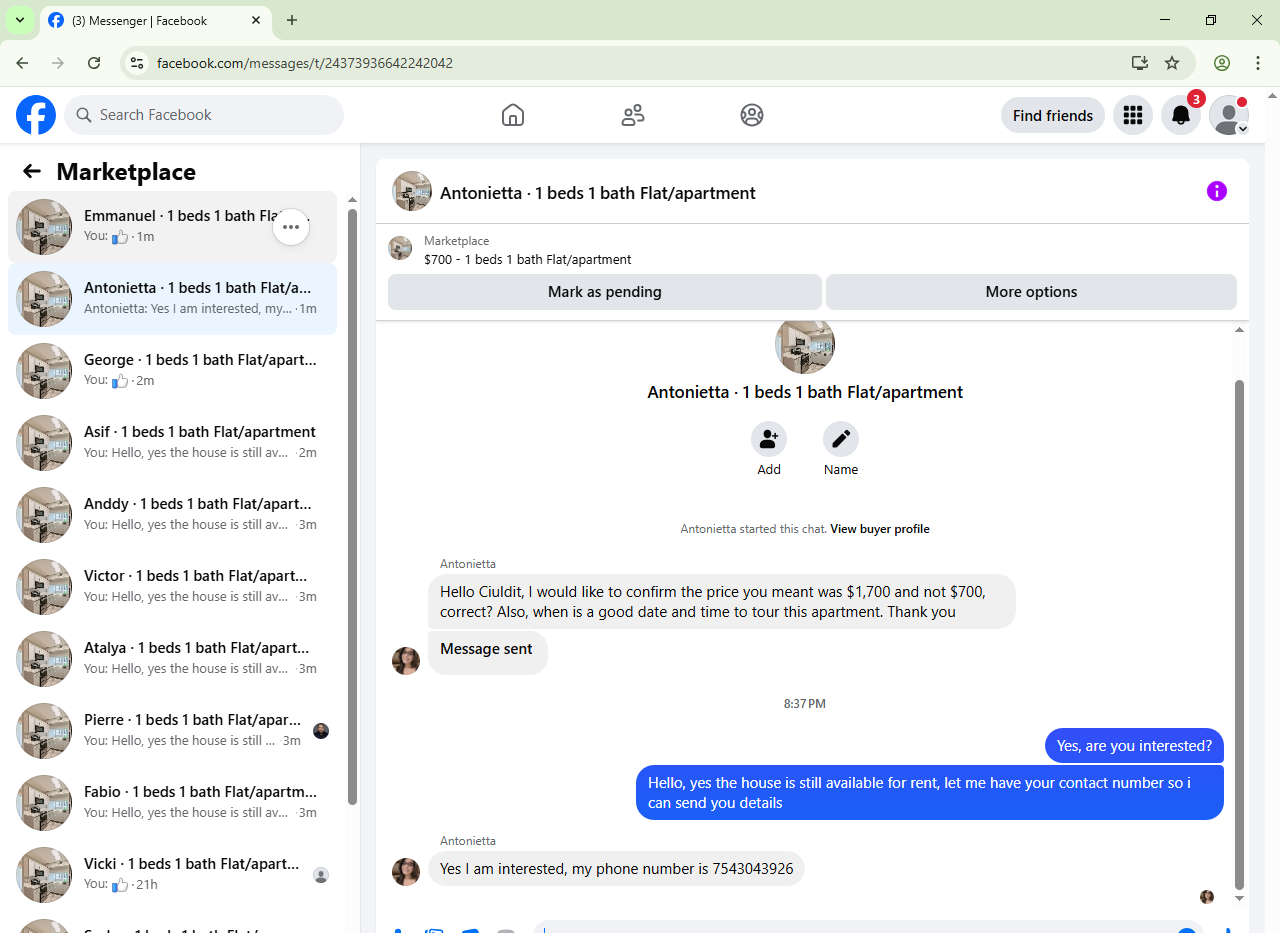The height and width of the screenshot is (933, 1280).
Task: Click the large listing photo above chat title
Action: coord(805,345)
